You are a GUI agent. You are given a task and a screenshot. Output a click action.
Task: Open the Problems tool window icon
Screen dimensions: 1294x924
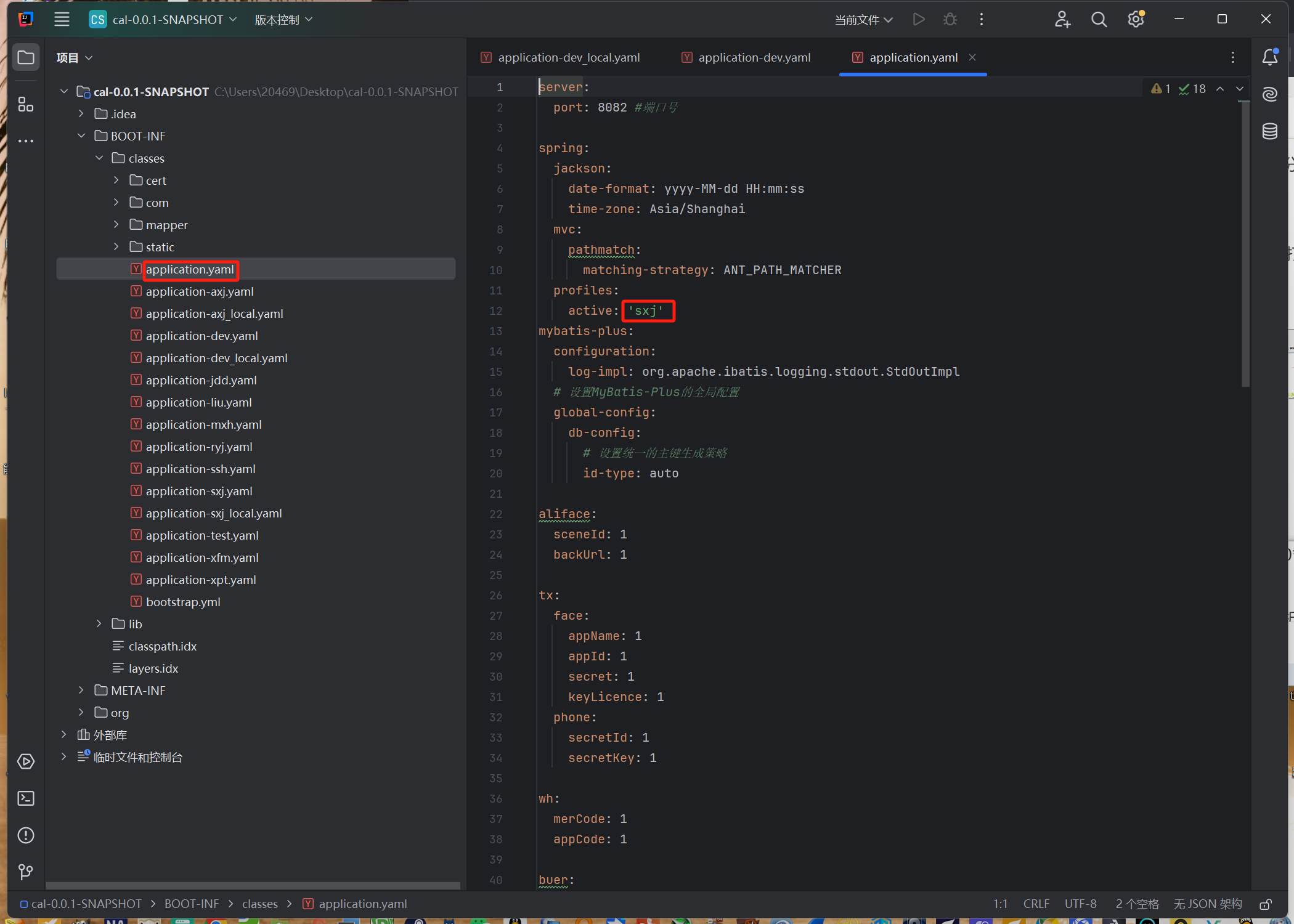click(26, 835)
